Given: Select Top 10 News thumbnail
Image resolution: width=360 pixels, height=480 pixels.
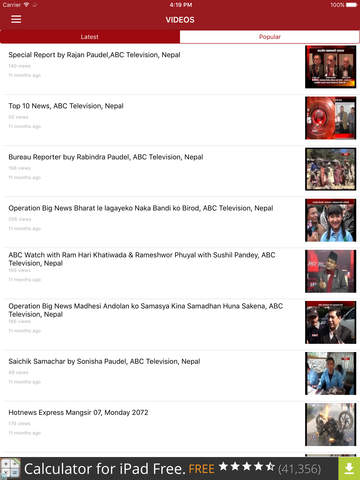Looking at the screenshot, I should click(330, 118).
